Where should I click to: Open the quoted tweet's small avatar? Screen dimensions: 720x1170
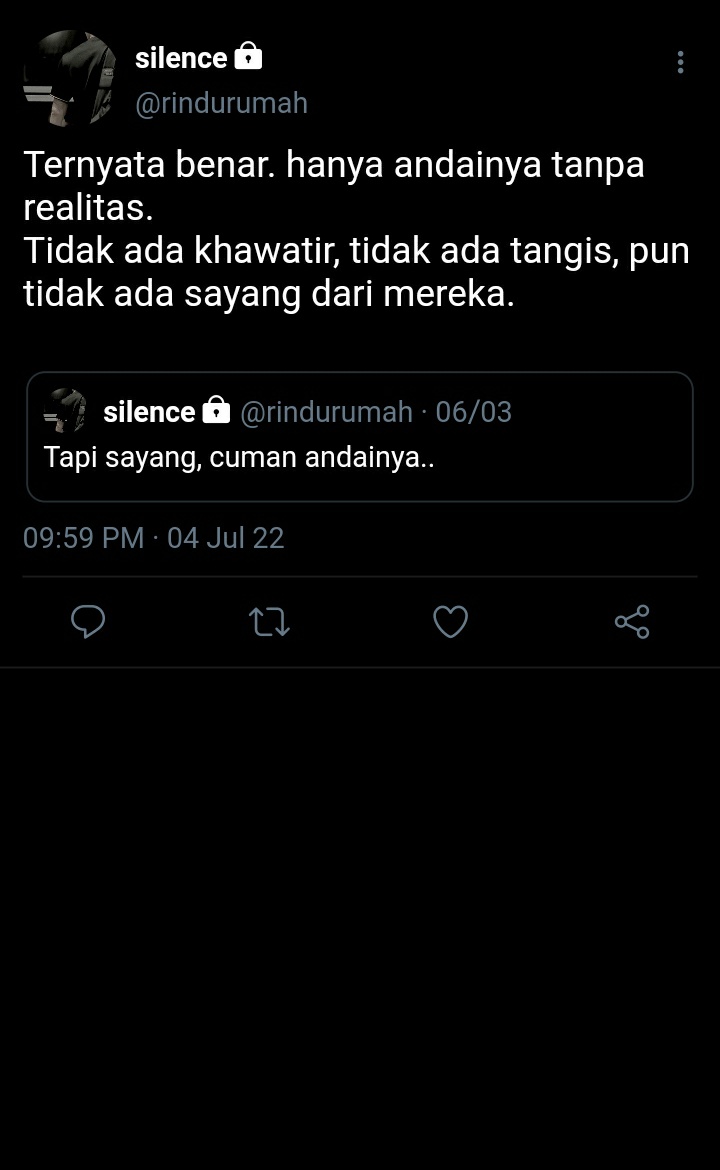point(65,411)
